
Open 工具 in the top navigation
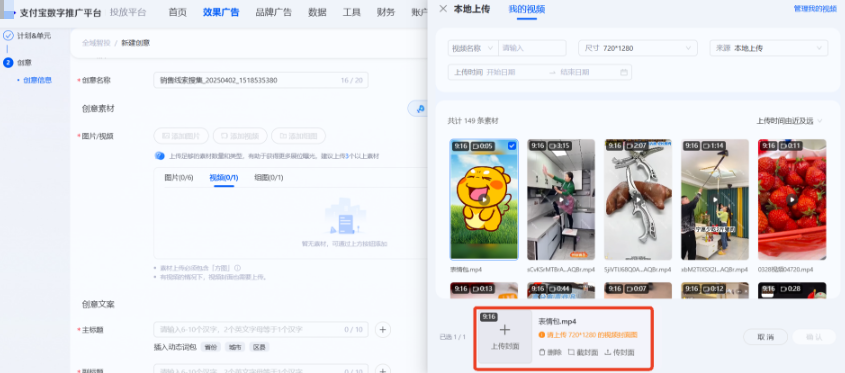pyautogui.click(x=351, y=12)
